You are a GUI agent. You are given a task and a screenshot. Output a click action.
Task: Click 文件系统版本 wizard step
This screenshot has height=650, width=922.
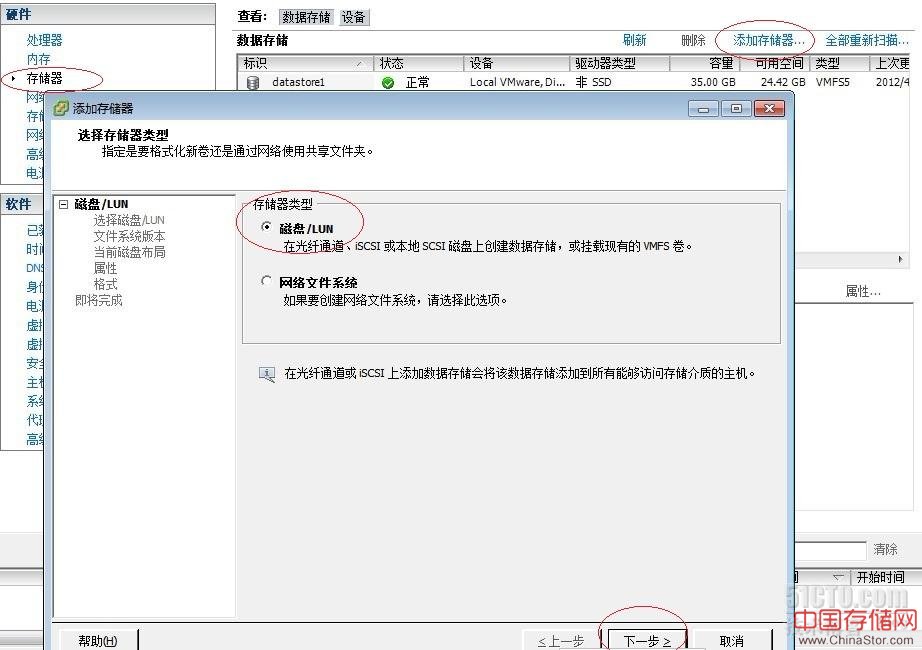(x=129, y=236)
